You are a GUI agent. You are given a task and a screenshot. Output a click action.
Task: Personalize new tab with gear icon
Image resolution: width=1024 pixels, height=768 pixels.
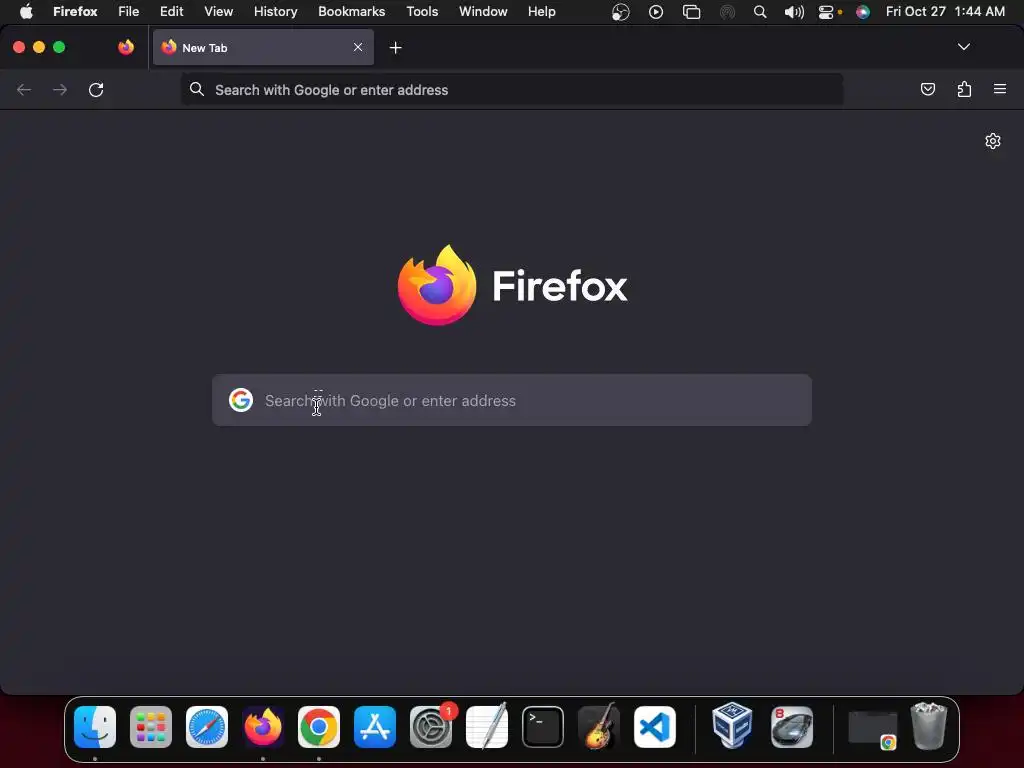(x=993, y=141)
